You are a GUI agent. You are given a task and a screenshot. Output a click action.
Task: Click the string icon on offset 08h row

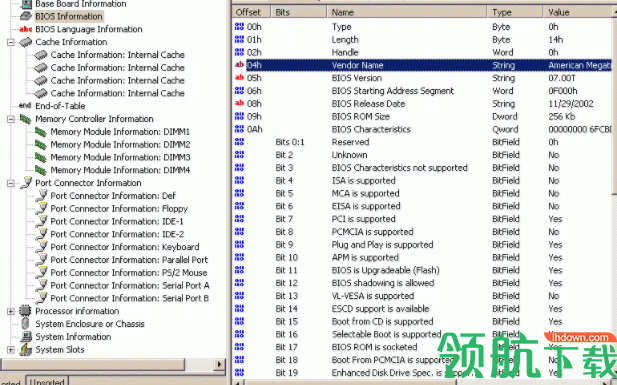[239, 103]
